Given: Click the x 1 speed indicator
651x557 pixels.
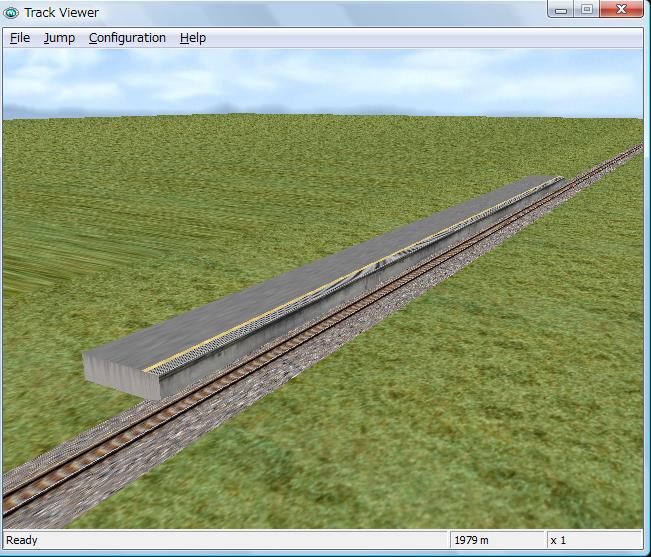Looking at the screenshot, I should tap(559, 540).
